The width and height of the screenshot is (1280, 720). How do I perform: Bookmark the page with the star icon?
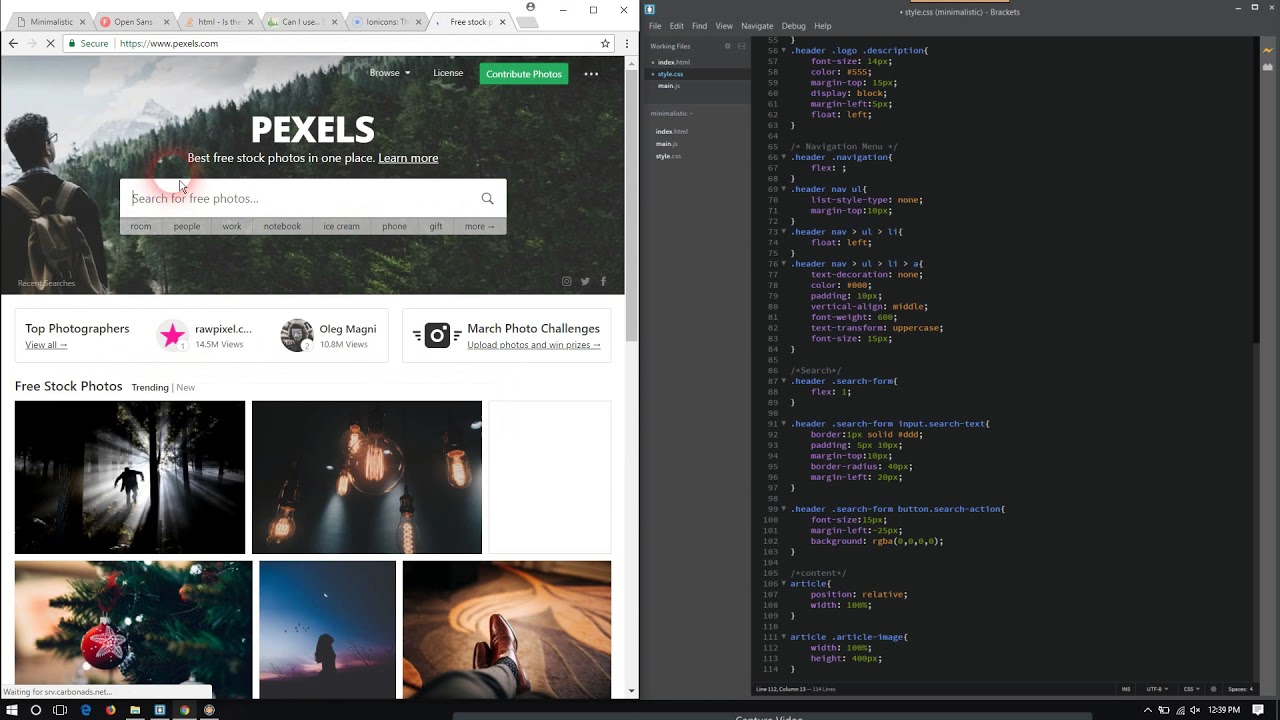[605, 43]
